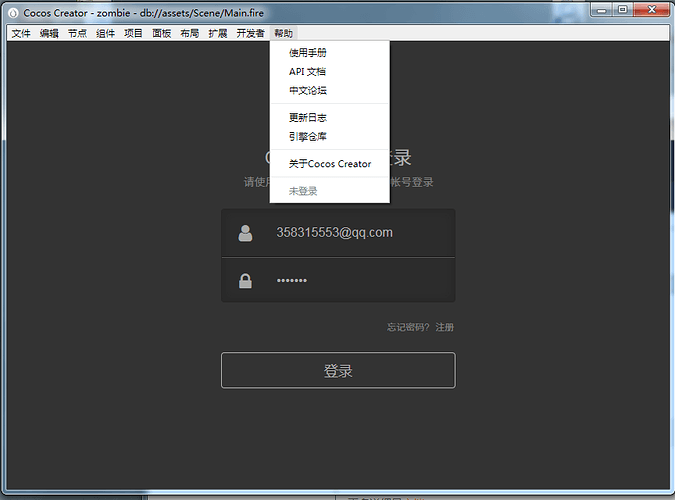Click the 注册 link
The width and height of the screenshot is (675, 500).
point(445,327)
